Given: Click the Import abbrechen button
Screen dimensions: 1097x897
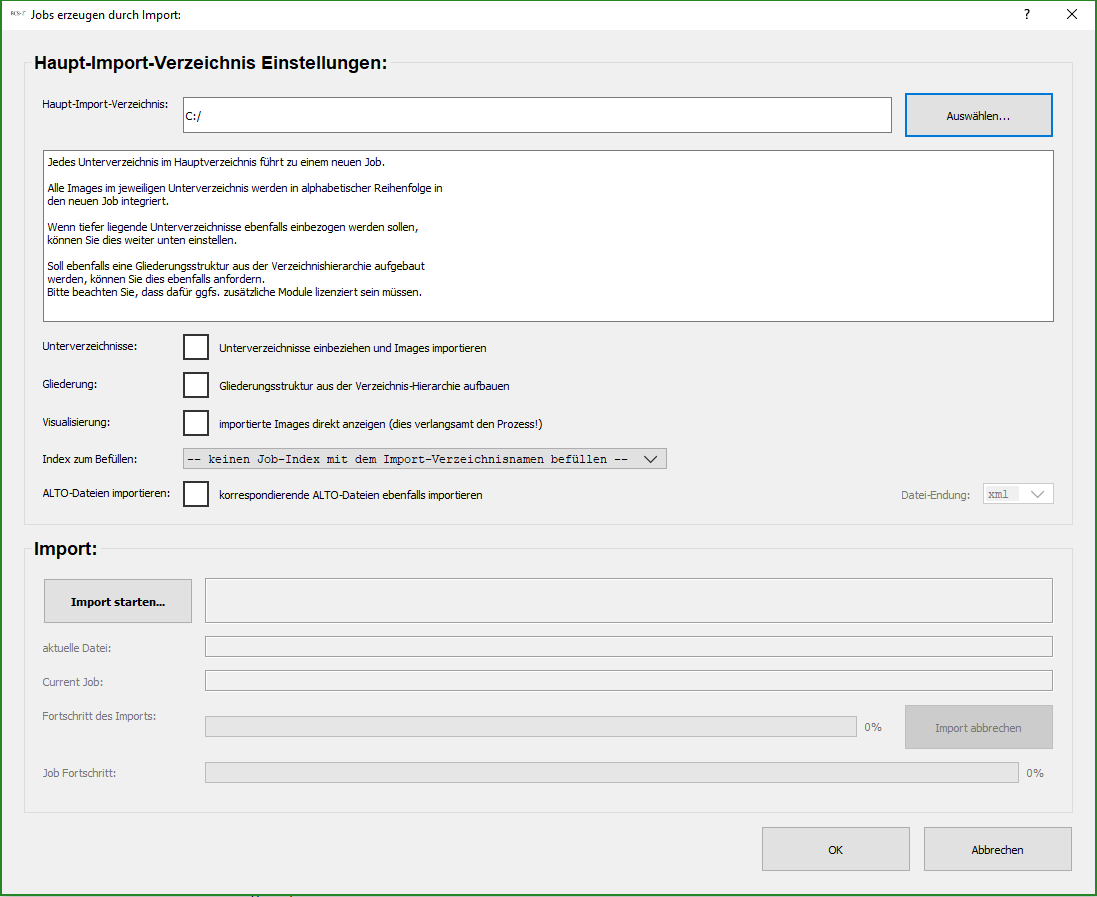Looking at the screenshot, I should pos(978,728).
